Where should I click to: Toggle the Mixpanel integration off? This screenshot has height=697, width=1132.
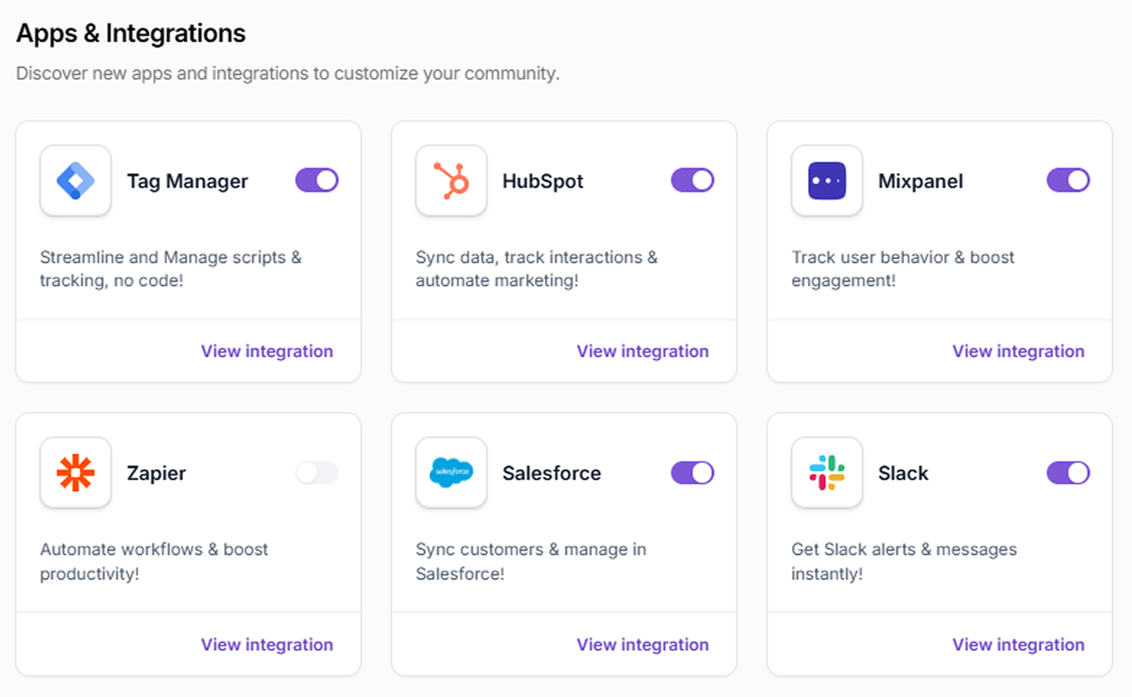point(1068,181)
